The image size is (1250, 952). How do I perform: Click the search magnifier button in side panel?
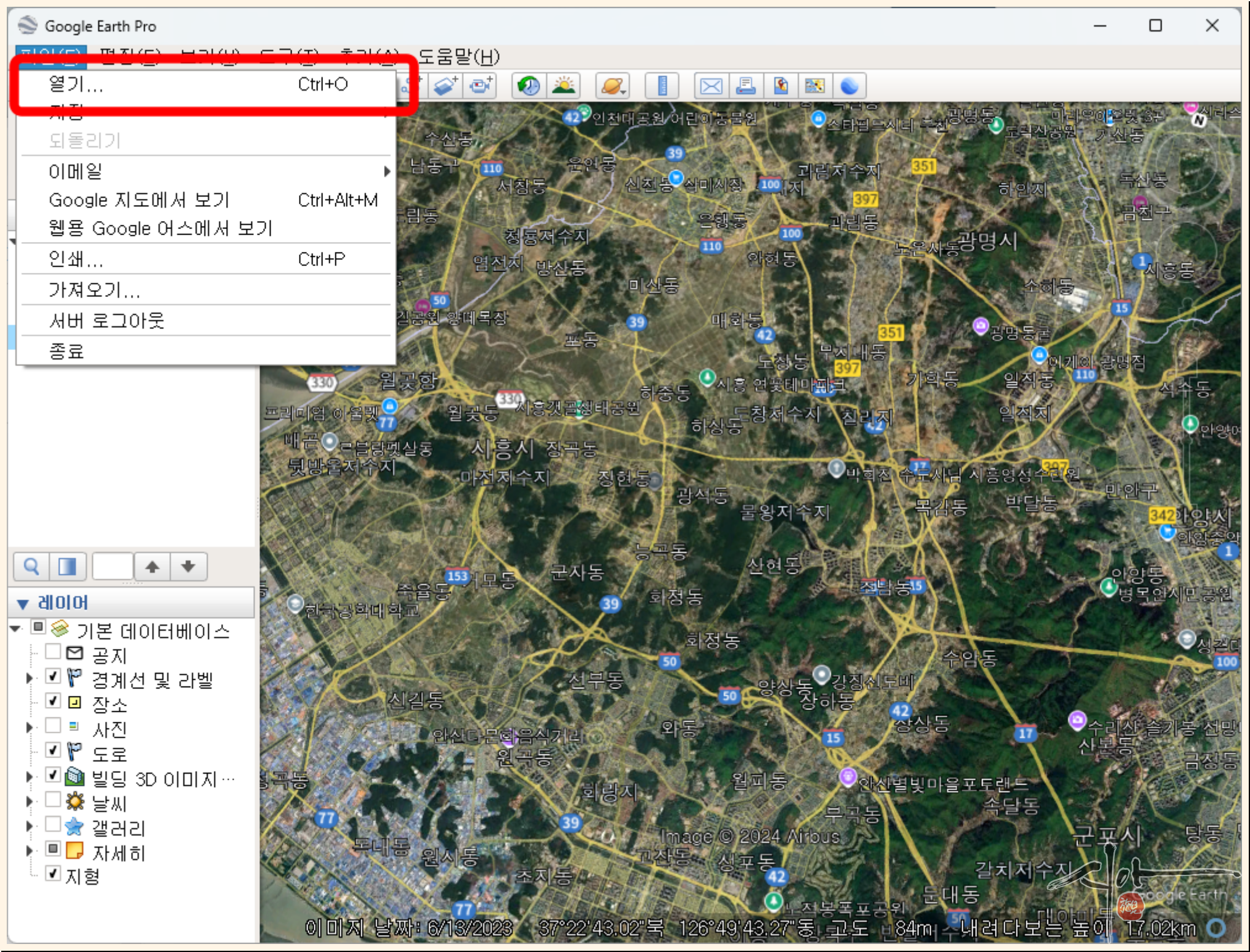pyautogui.click(x=31, y=566)
